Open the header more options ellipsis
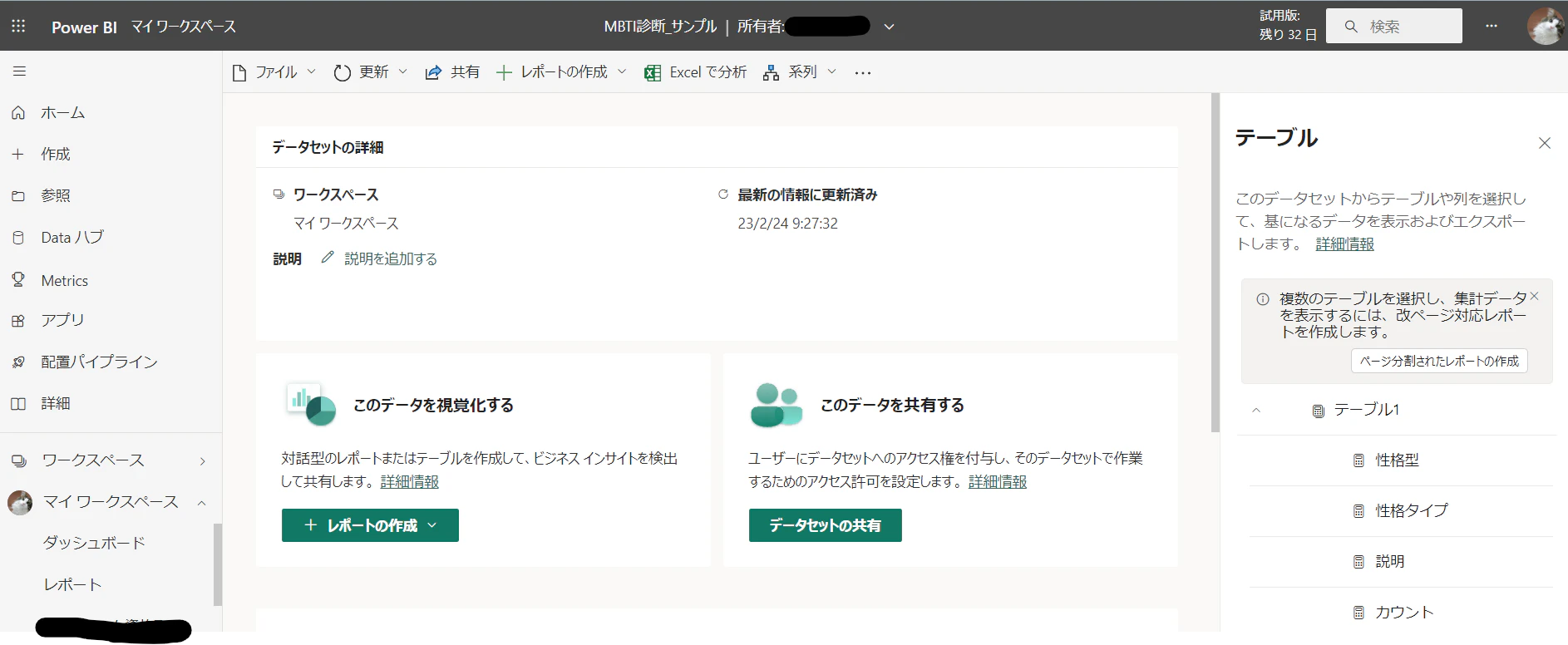The width and height of the screenshot is (1568, 645). coord(1492,26)
